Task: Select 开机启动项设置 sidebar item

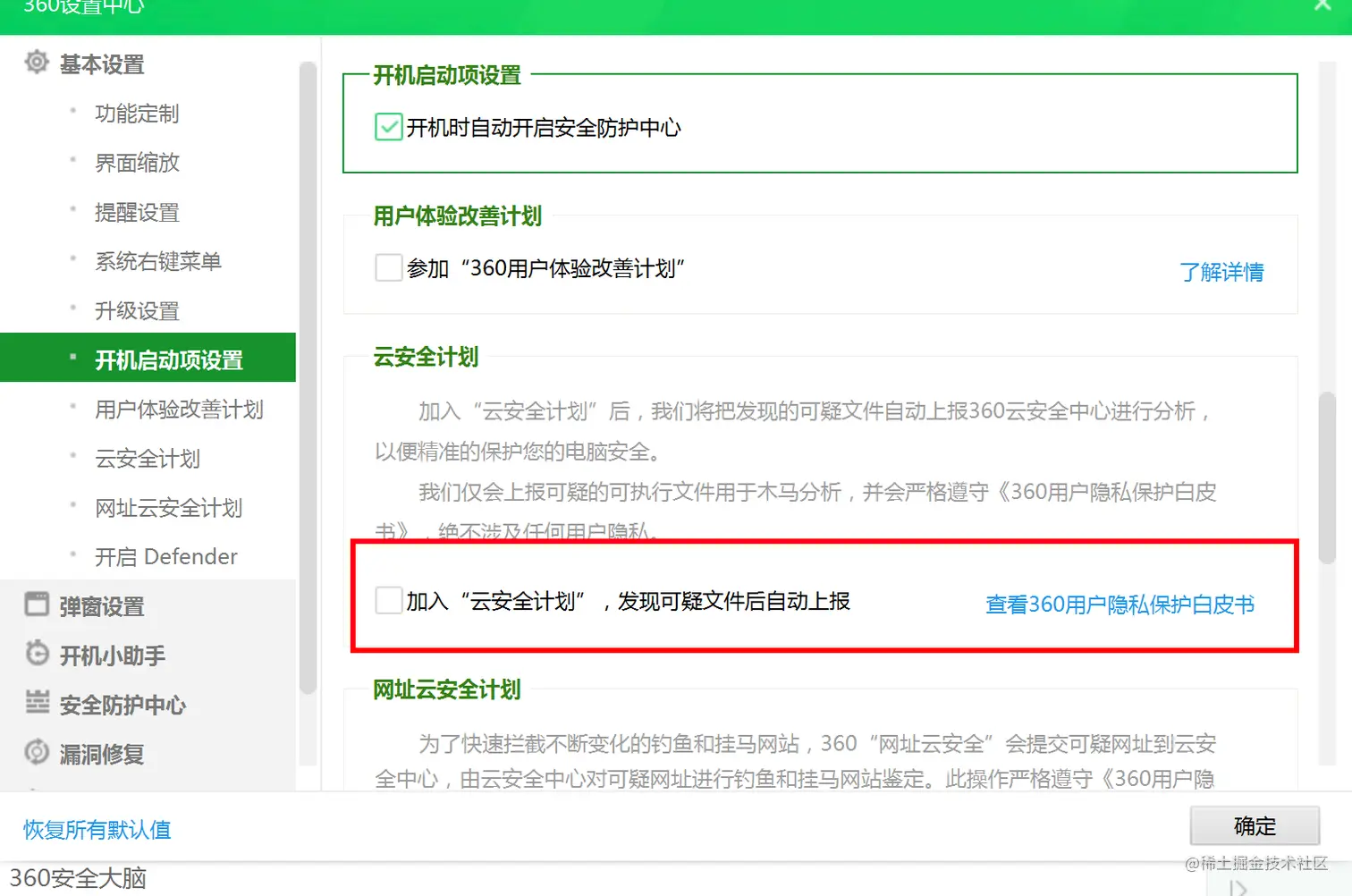Action: point(148,358)
